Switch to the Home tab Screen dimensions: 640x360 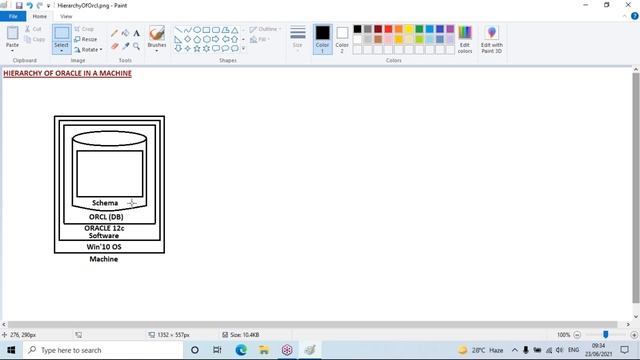40,16
